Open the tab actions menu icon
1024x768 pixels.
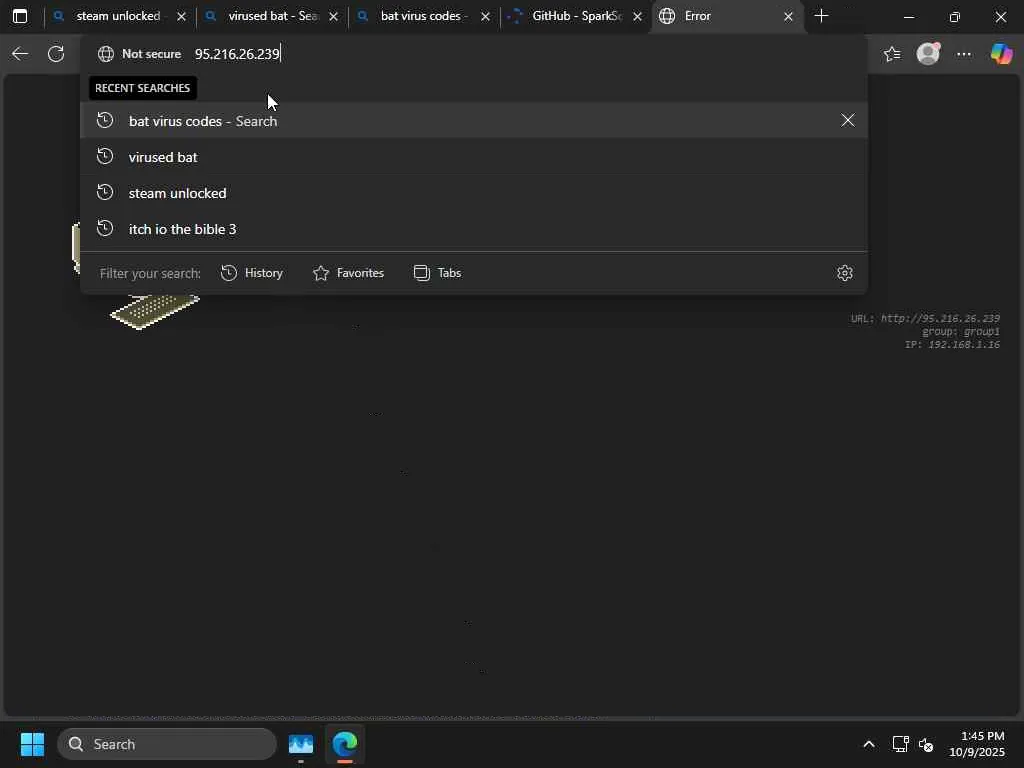[20, 16]
